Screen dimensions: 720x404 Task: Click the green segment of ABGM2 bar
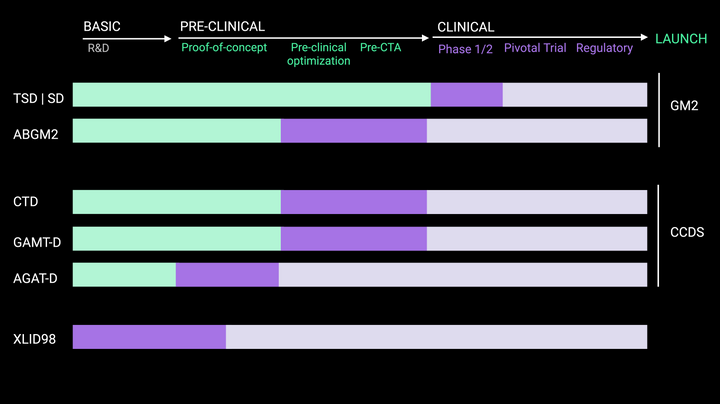coord(177,131)
